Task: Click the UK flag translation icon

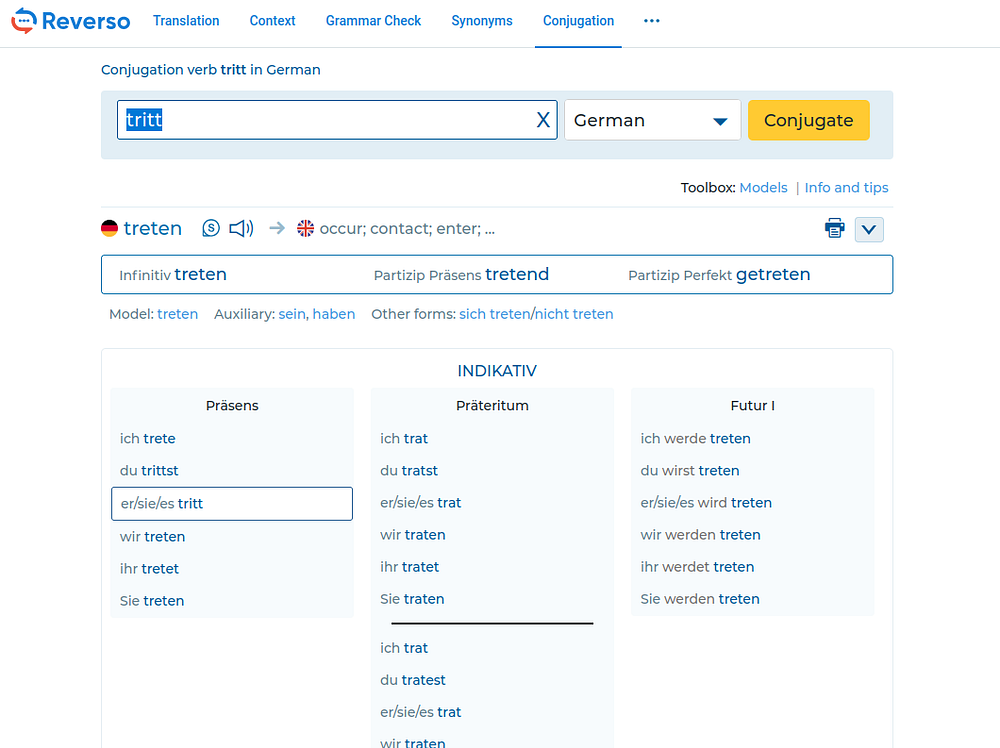Action: [x=305, y=228]
